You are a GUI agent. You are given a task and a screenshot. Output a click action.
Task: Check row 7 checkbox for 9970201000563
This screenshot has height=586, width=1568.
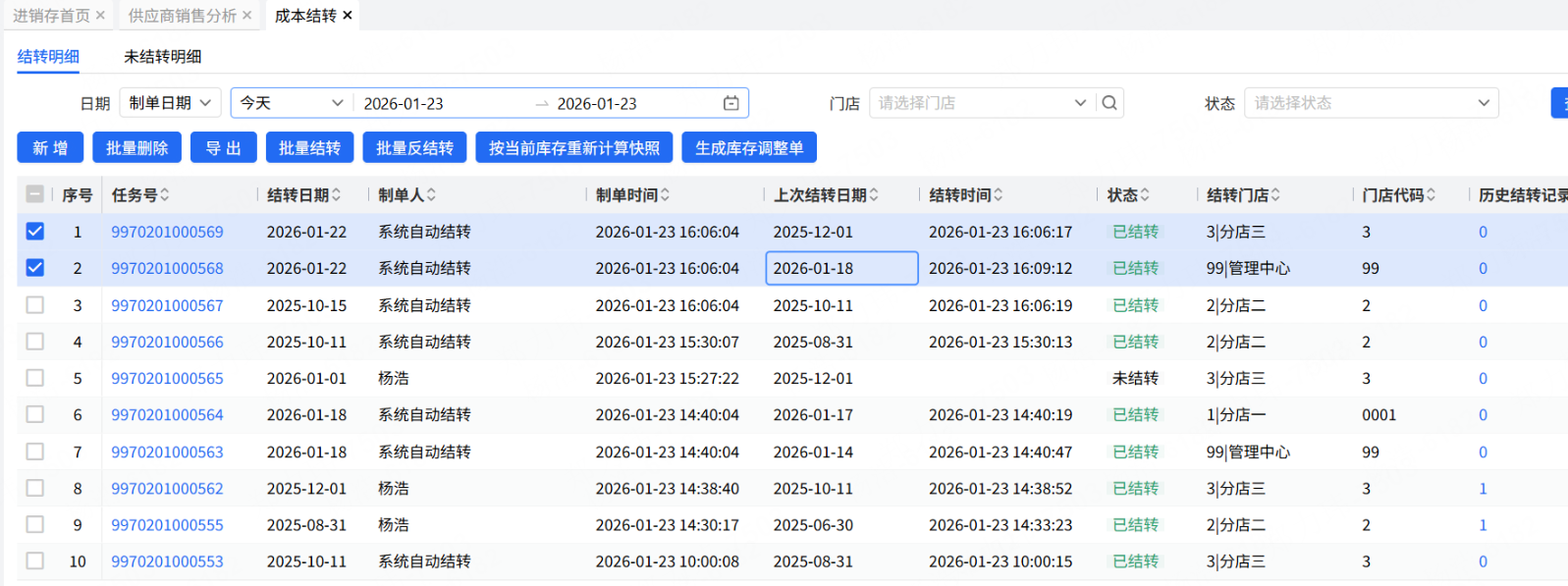[34, 452]
